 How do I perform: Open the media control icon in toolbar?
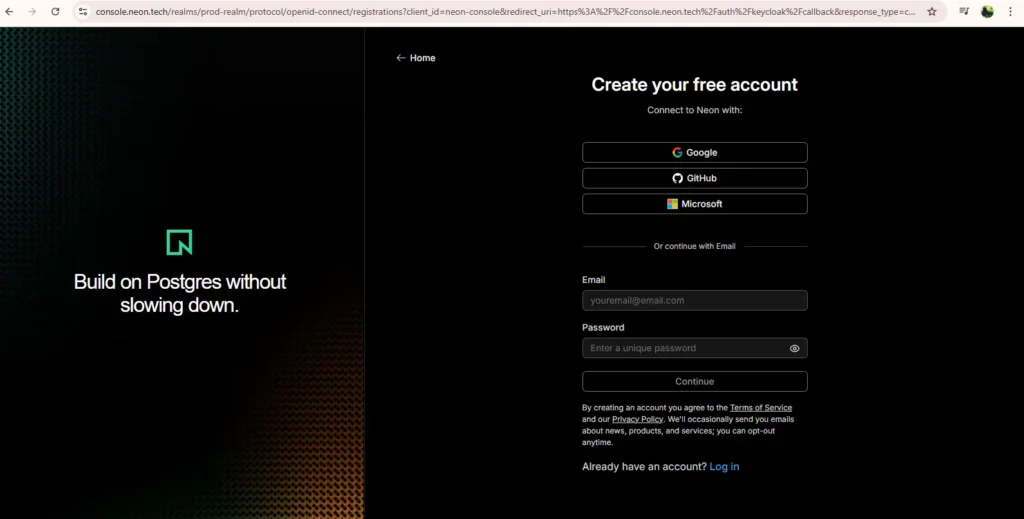(x=964, y=12)
